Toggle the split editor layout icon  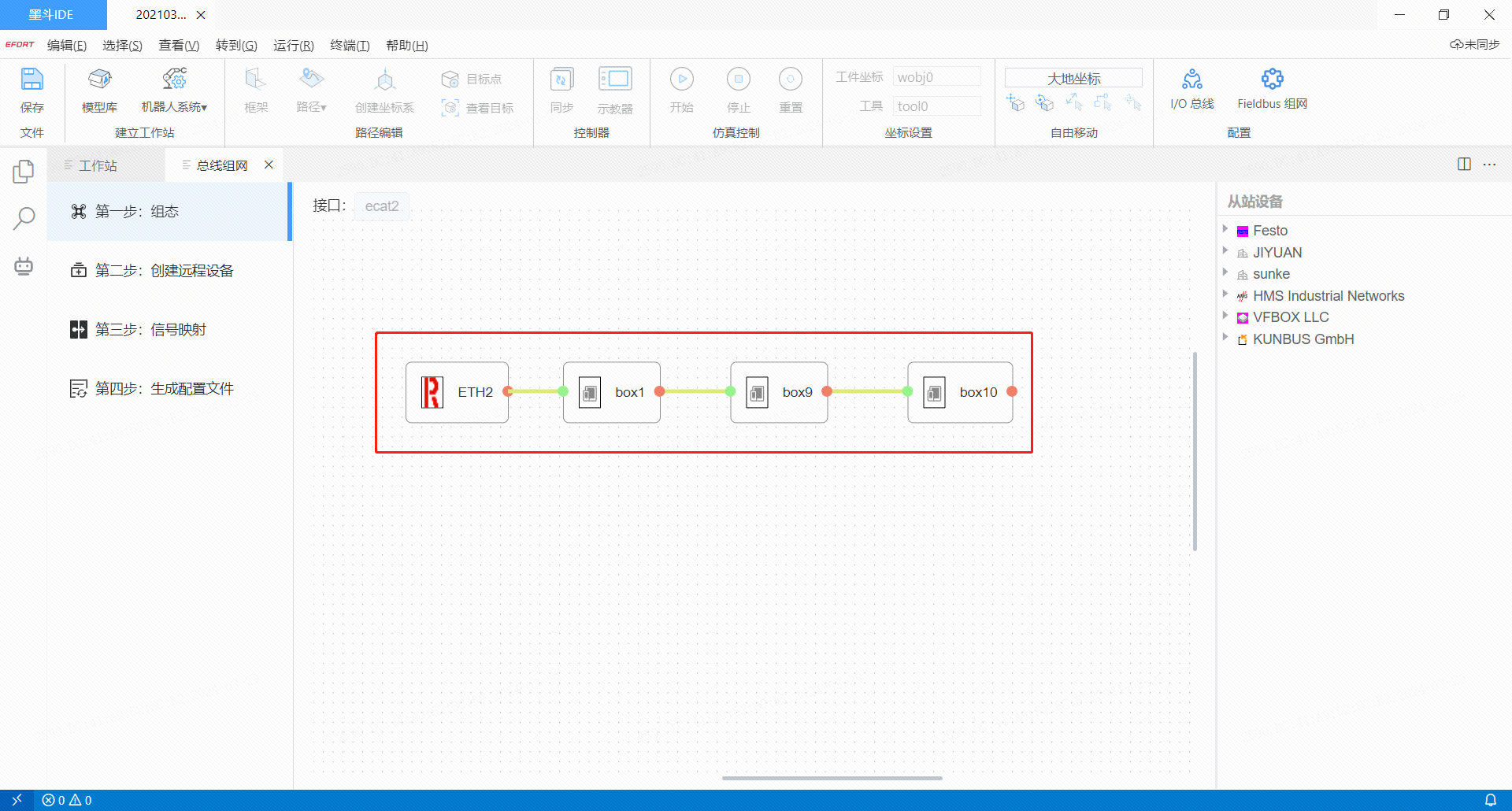[x=1464, y=165]
